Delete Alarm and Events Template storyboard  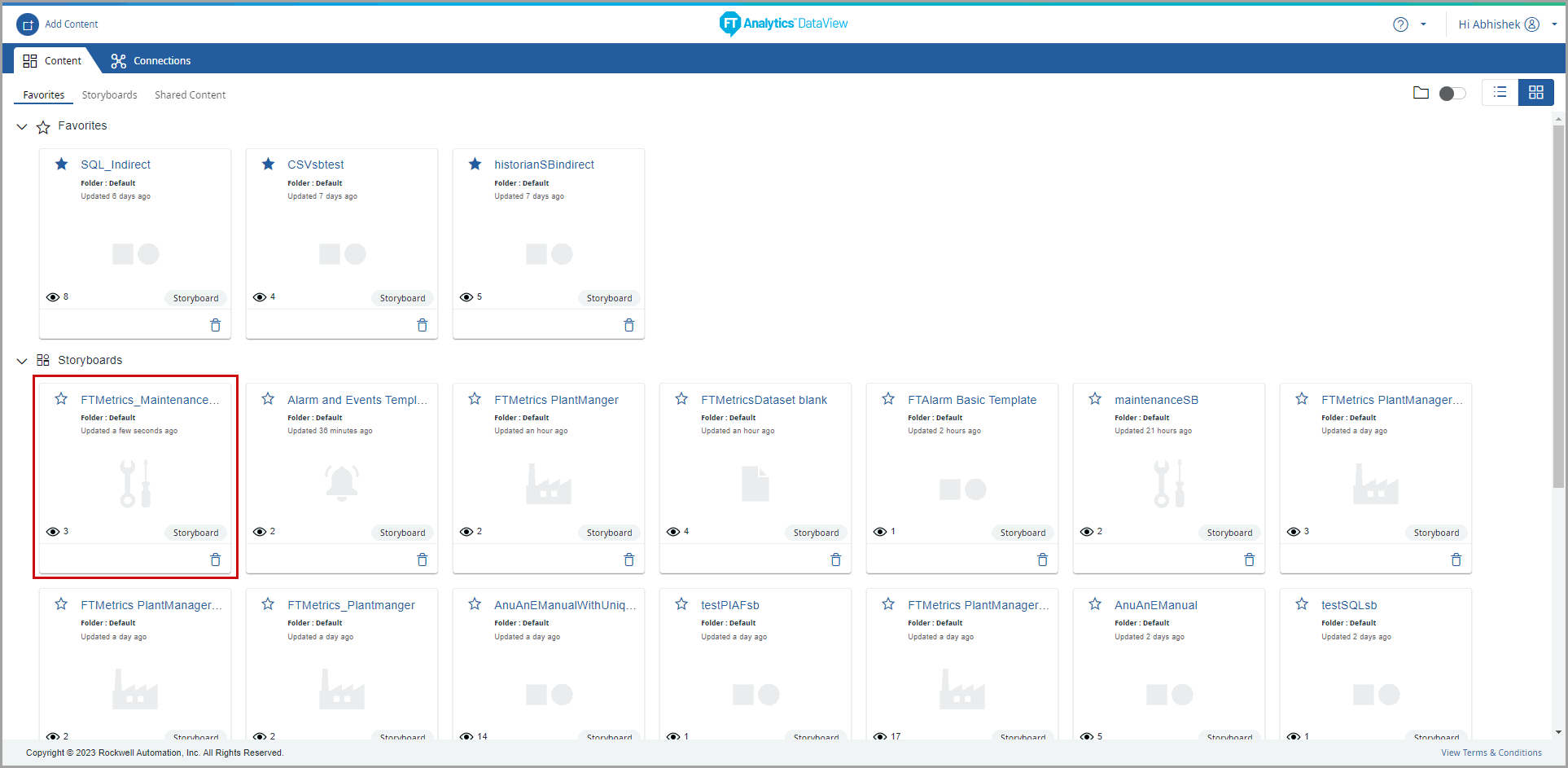tap(423, 560)
